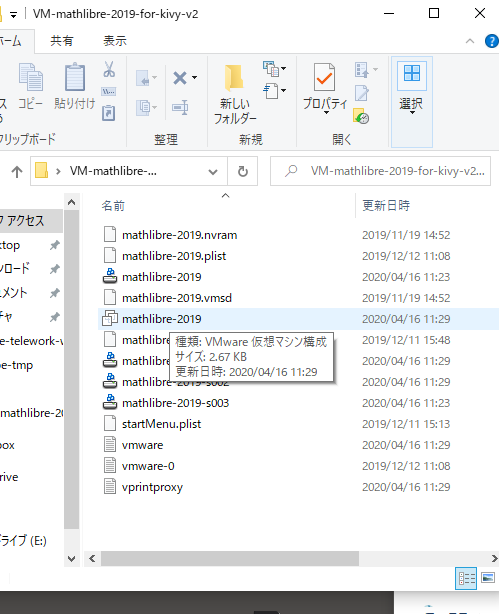Click the Open icon in the Open group
This screenshot has width=499, height=614.
click(362, 70)
